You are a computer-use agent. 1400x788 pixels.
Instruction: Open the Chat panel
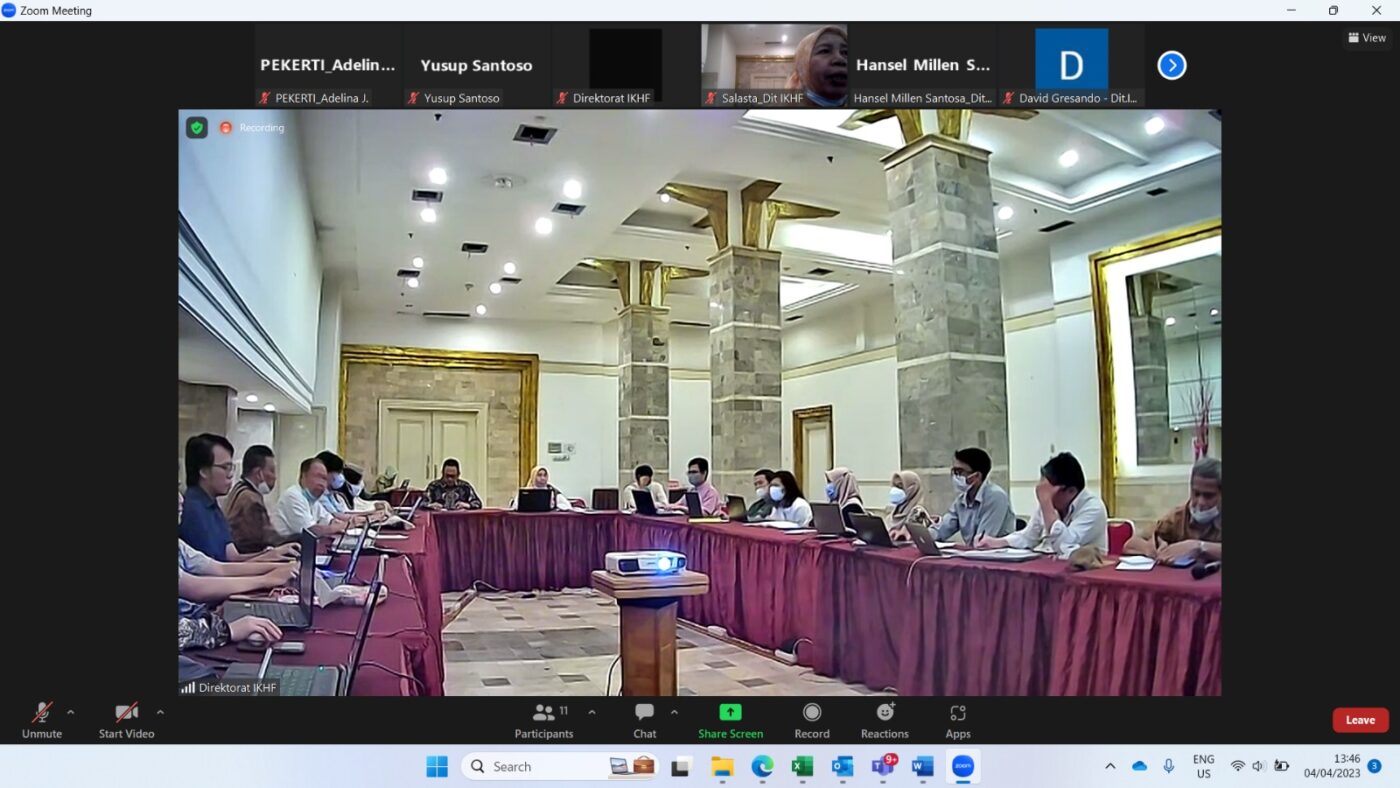(x=645, y=720)
